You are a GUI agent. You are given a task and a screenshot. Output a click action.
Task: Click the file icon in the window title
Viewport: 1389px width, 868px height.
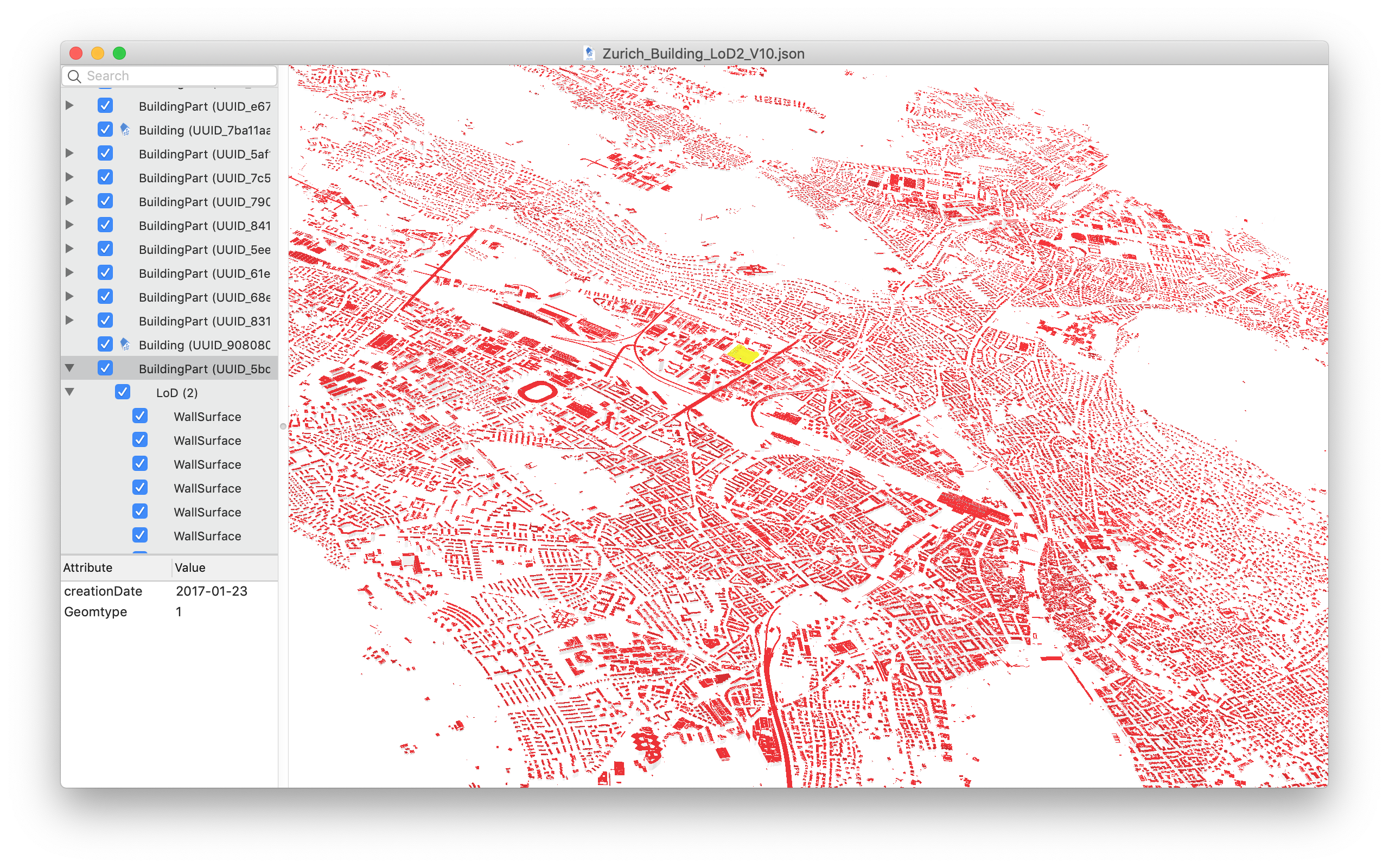tap(589, 53)
